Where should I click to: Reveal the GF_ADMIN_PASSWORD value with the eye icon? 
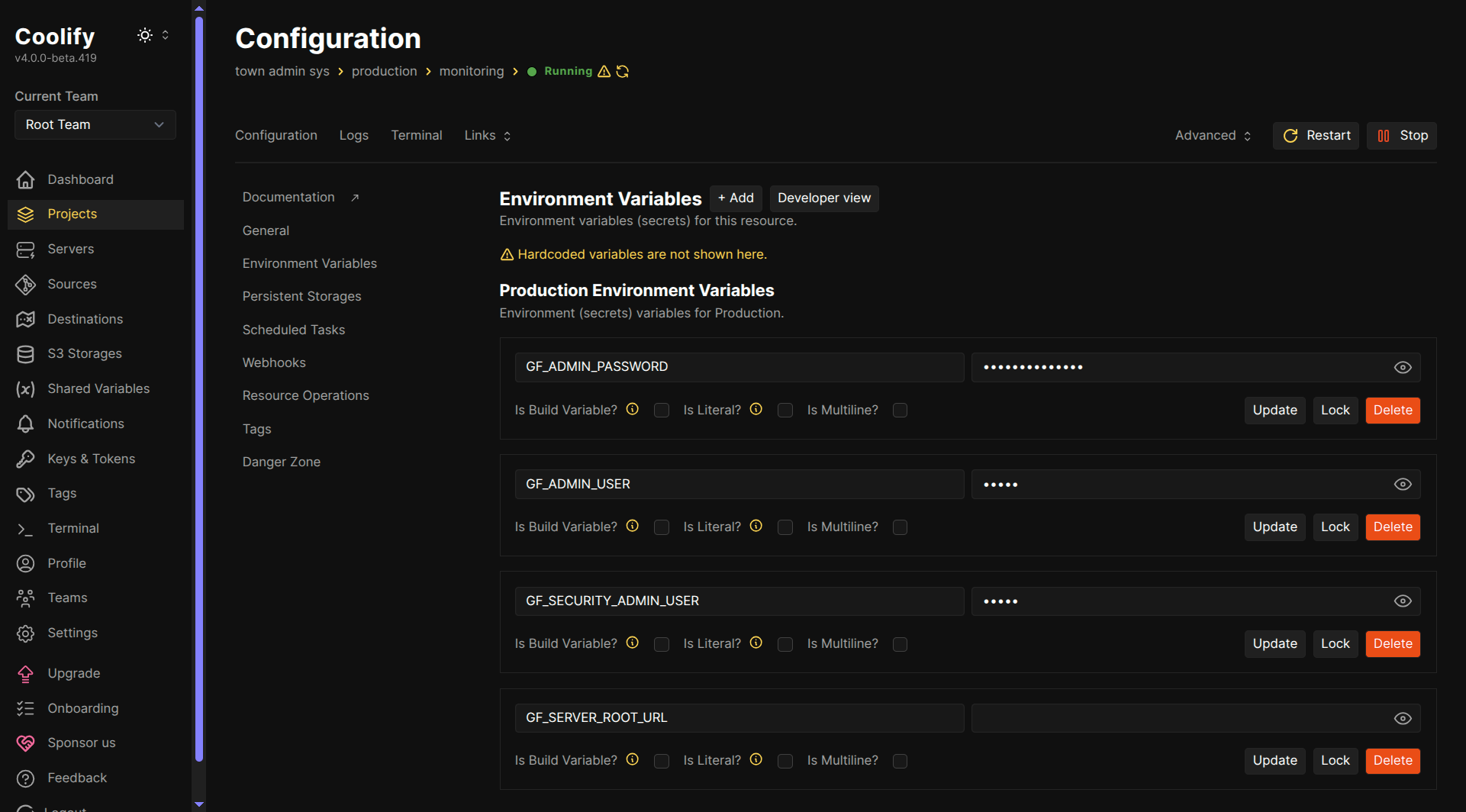click(1403, 367)
